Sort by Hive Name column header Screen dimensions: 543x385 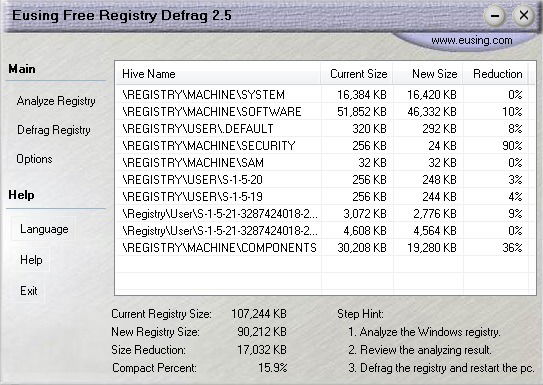[x=218, y=74]
